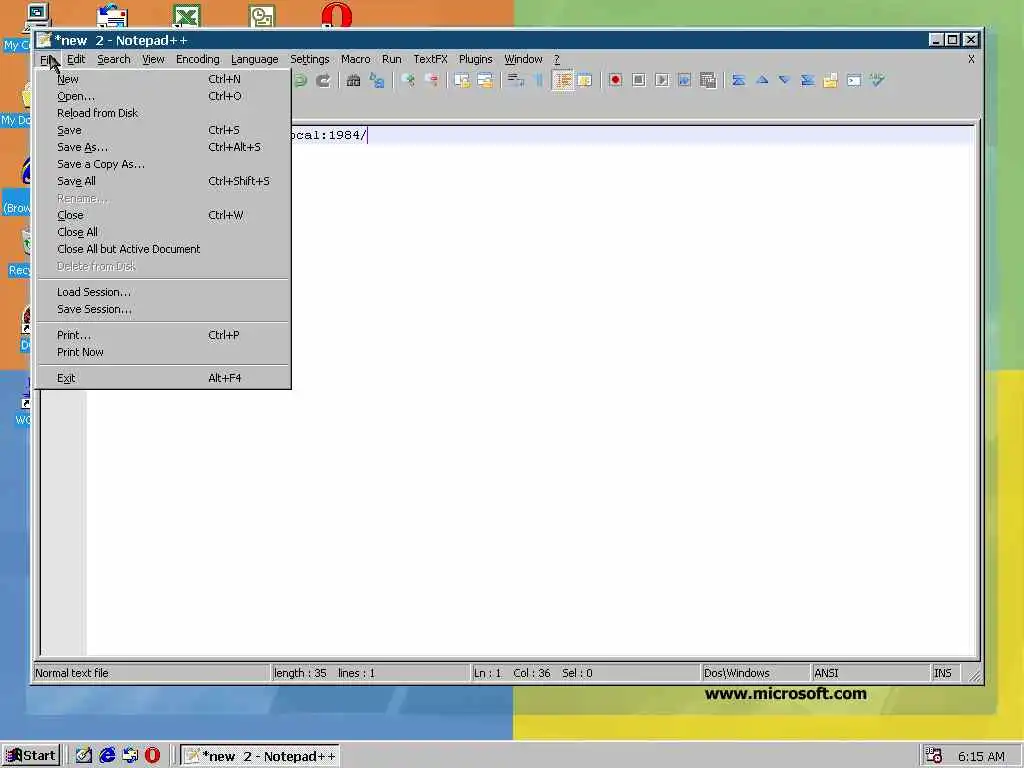Viewport: 1024px width, 768px height.
Task: Click the Undo toolbar icon
Action: 301,80
